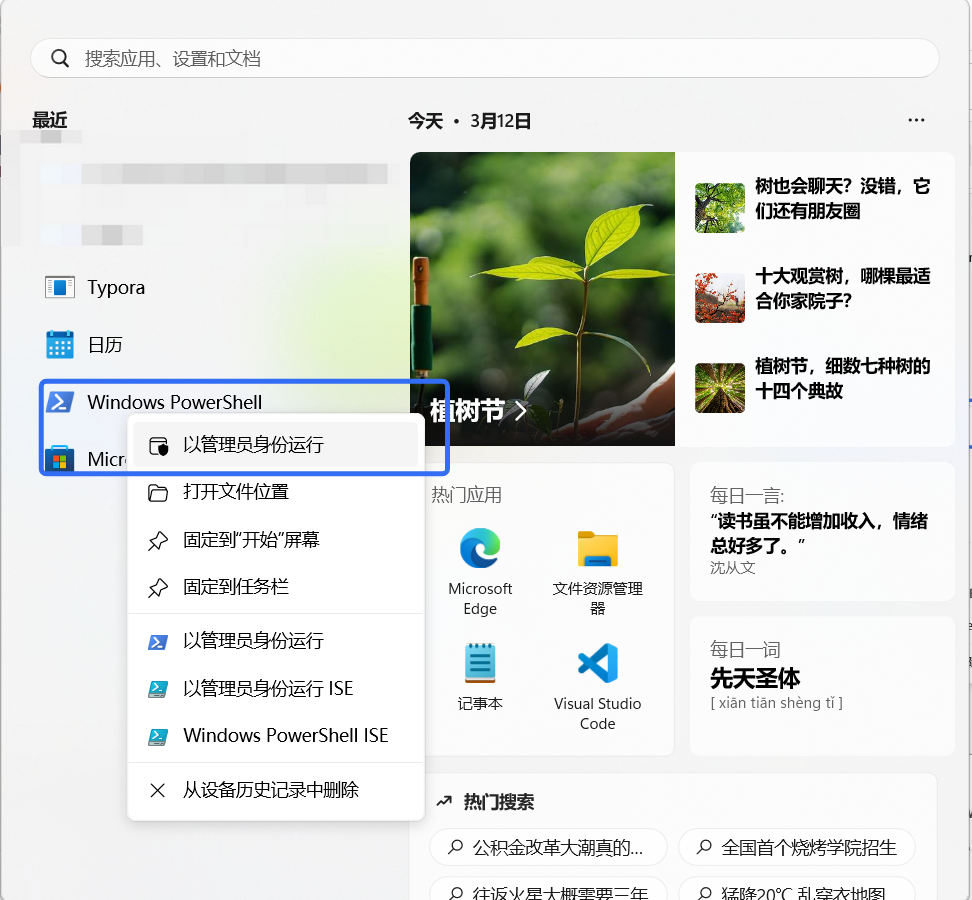Search 全国首个烧烤学院招生 trending topic
The image size is (972, 900).
click(x=797, y=847)
